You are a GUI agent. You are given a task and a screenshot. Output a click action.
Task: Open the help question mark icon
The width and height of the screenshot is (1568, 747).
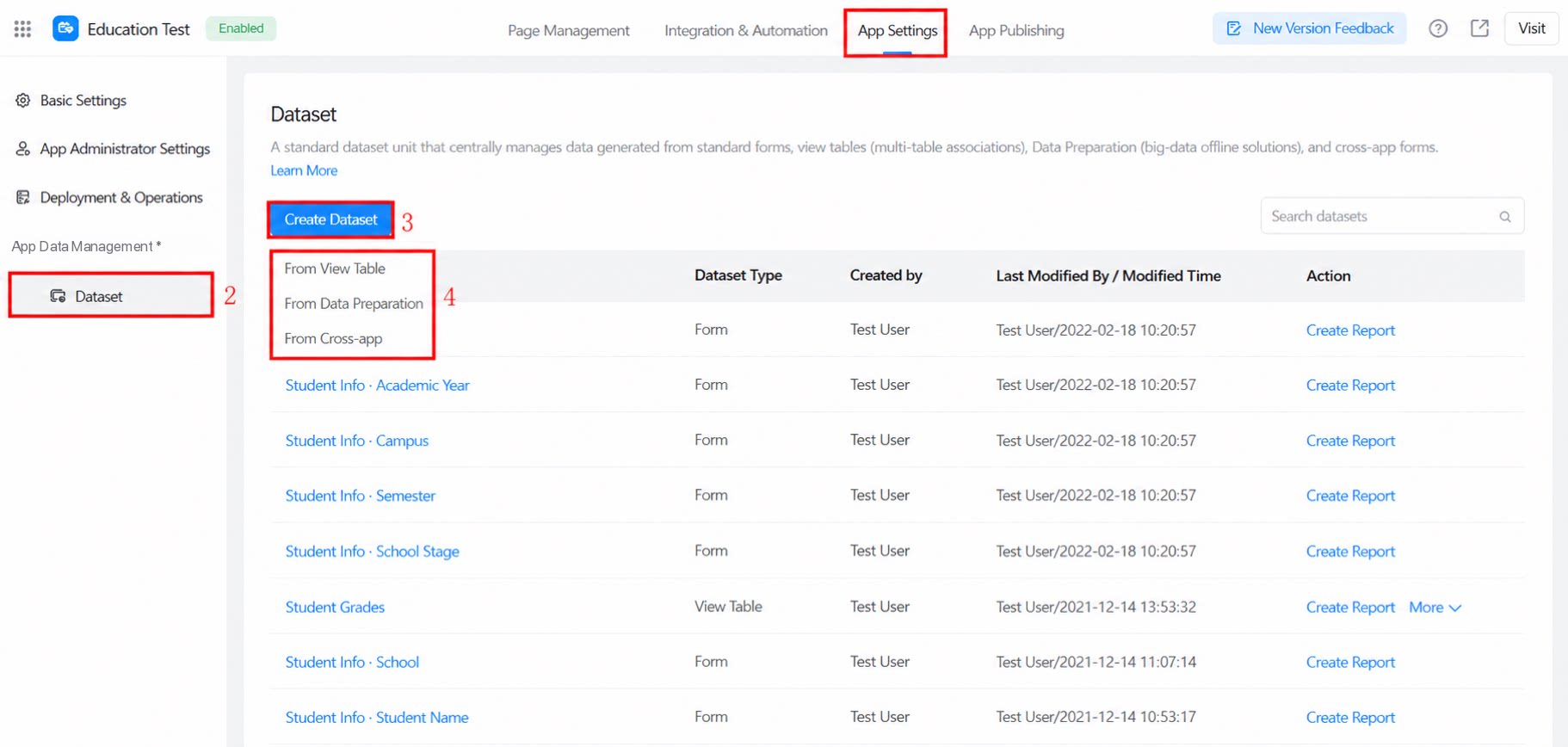(x=1438, y=28)
